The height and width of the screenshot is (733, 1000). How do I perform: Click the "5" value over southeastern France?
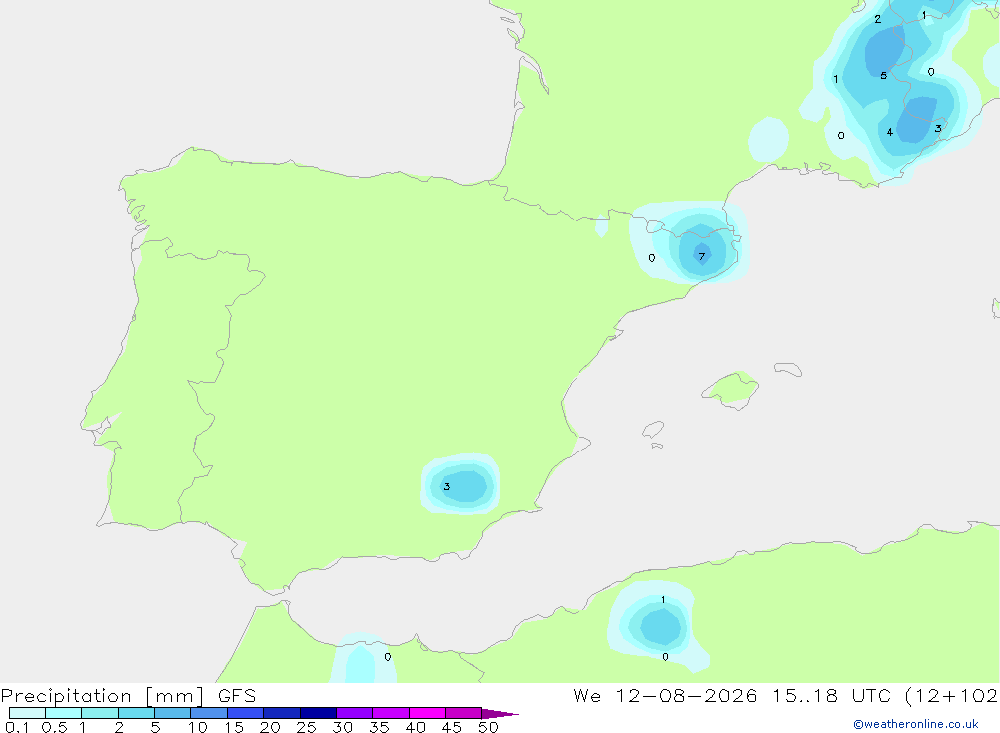click(x=883, y=75)
